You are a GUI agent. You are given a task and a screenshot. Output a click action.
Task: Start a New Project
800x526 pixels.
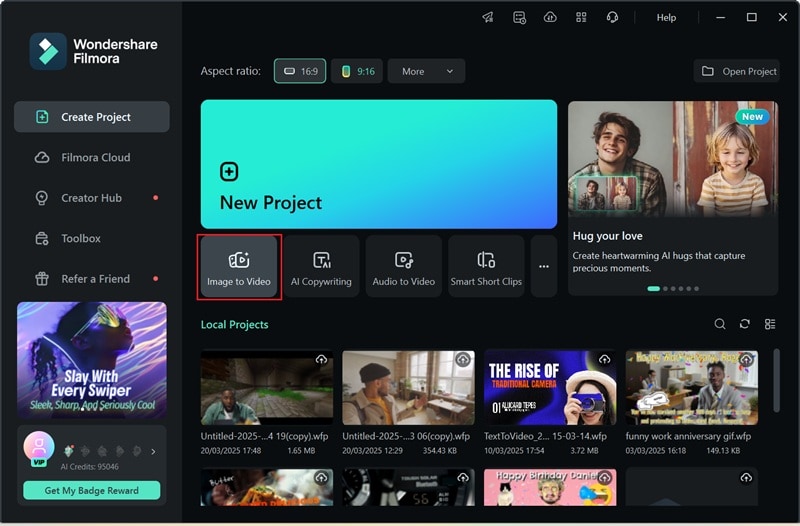[379, 164]
